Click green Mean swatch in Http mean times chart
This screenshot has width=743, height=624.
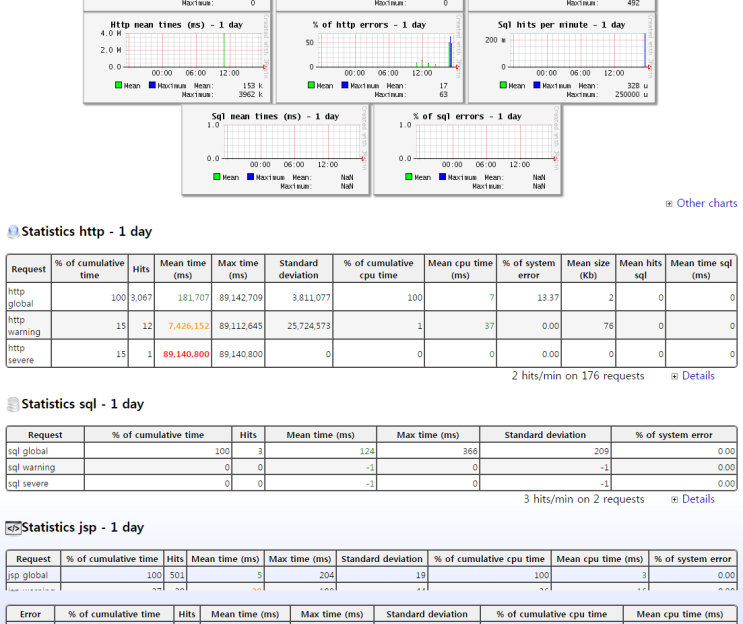tap(118, 85)
